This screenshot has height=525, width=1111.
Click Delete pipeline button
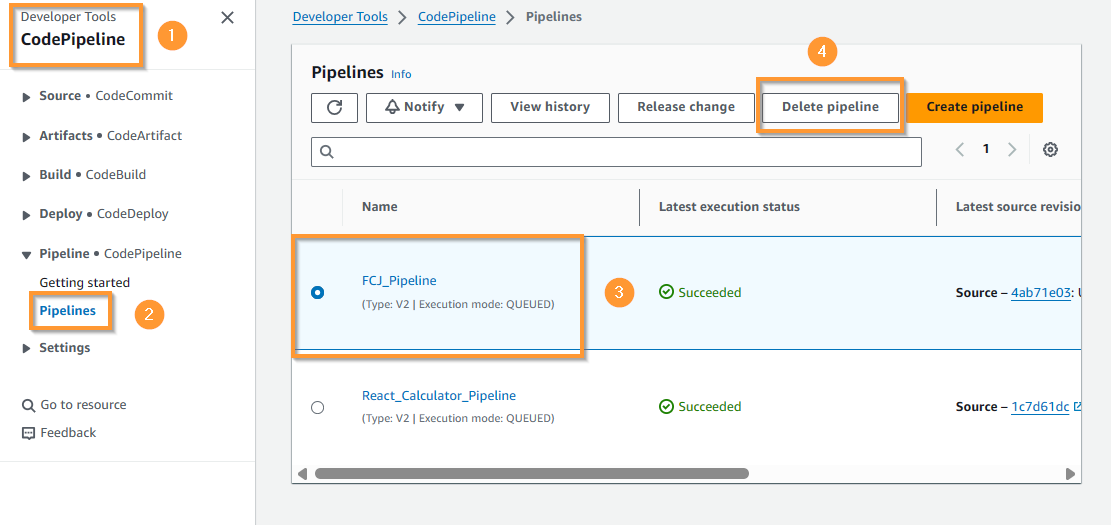[x=830, y=108]
